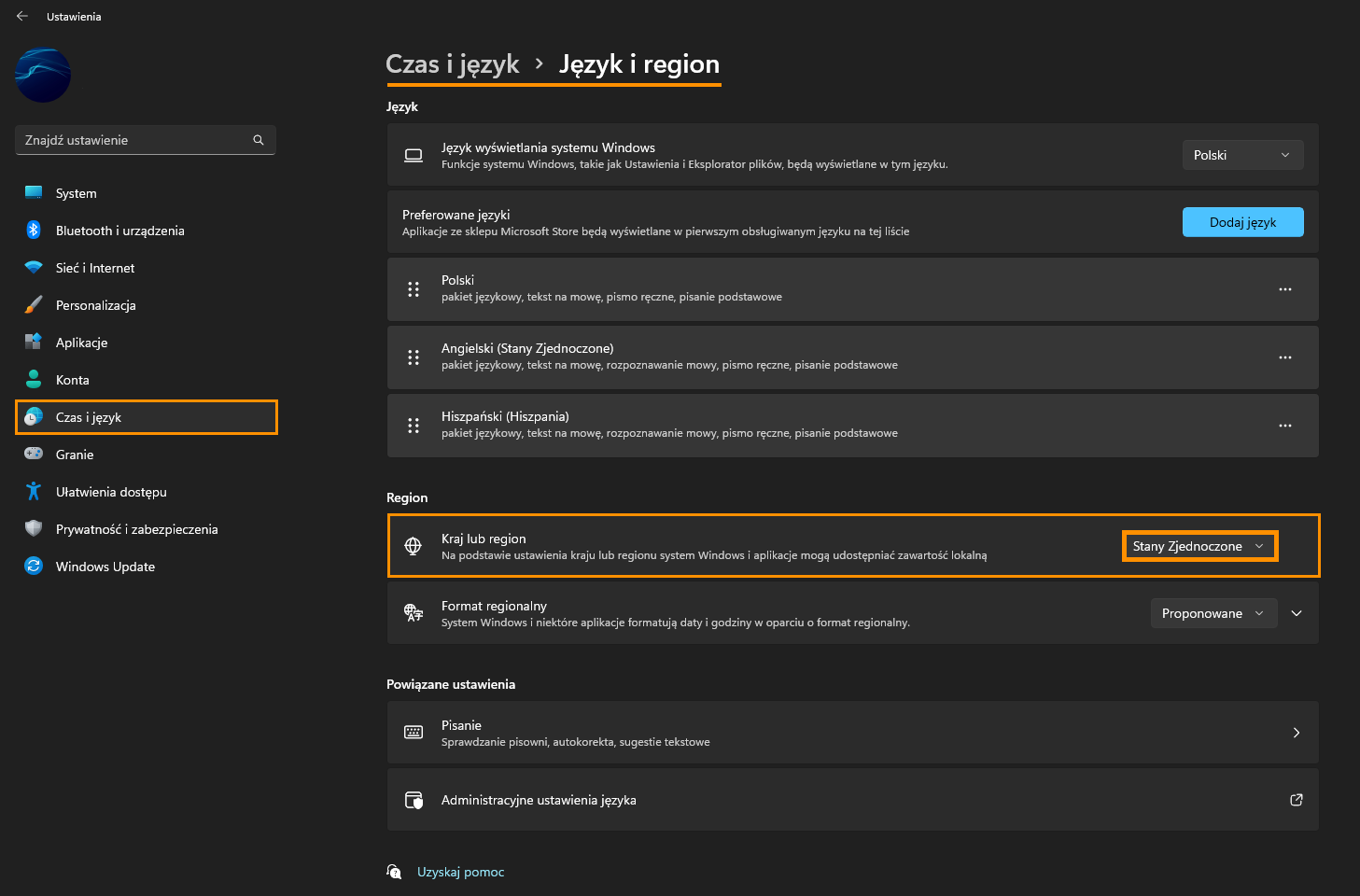The width and height of the screenshot is (1360, 896).
Task: Open more options for Hiszpański language
Action: click(x=1285, y=426)
